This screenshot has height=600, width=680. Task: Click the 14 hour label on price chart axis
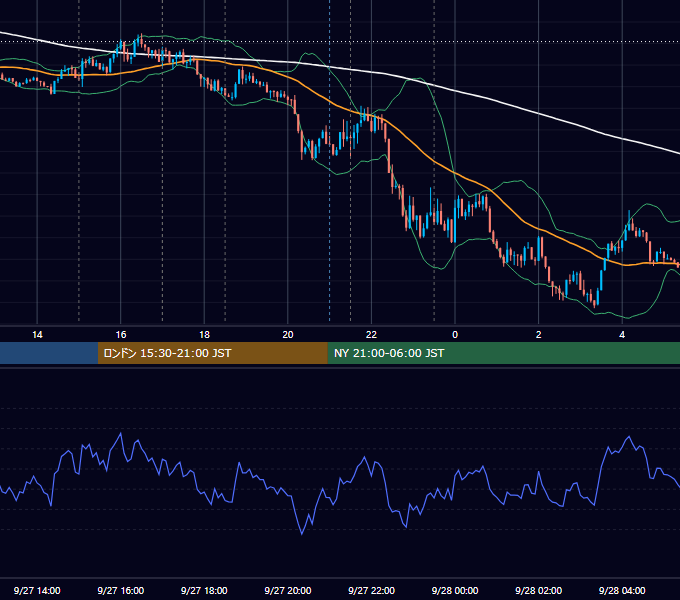37,335
